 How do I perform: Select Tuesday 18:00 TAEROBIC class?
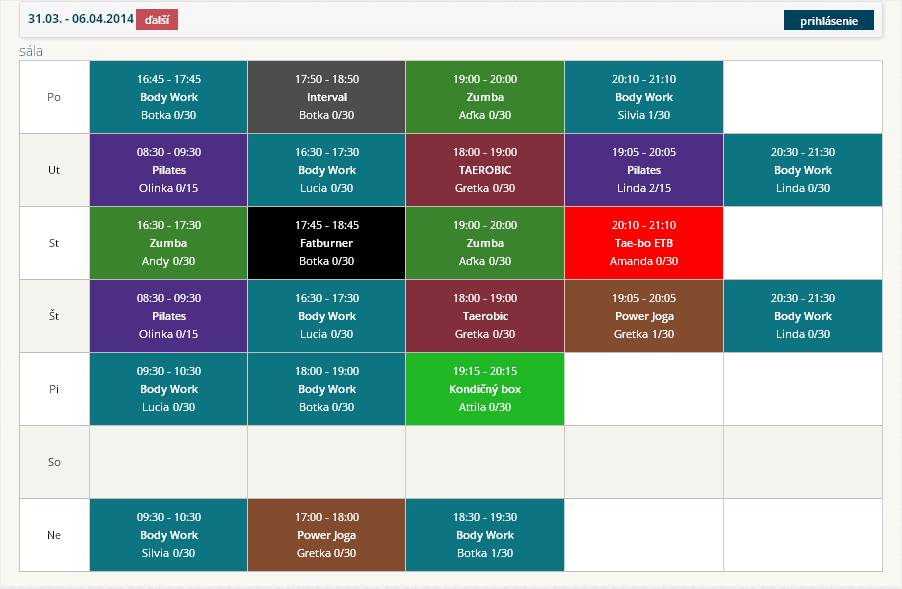(x=485, y=170)
